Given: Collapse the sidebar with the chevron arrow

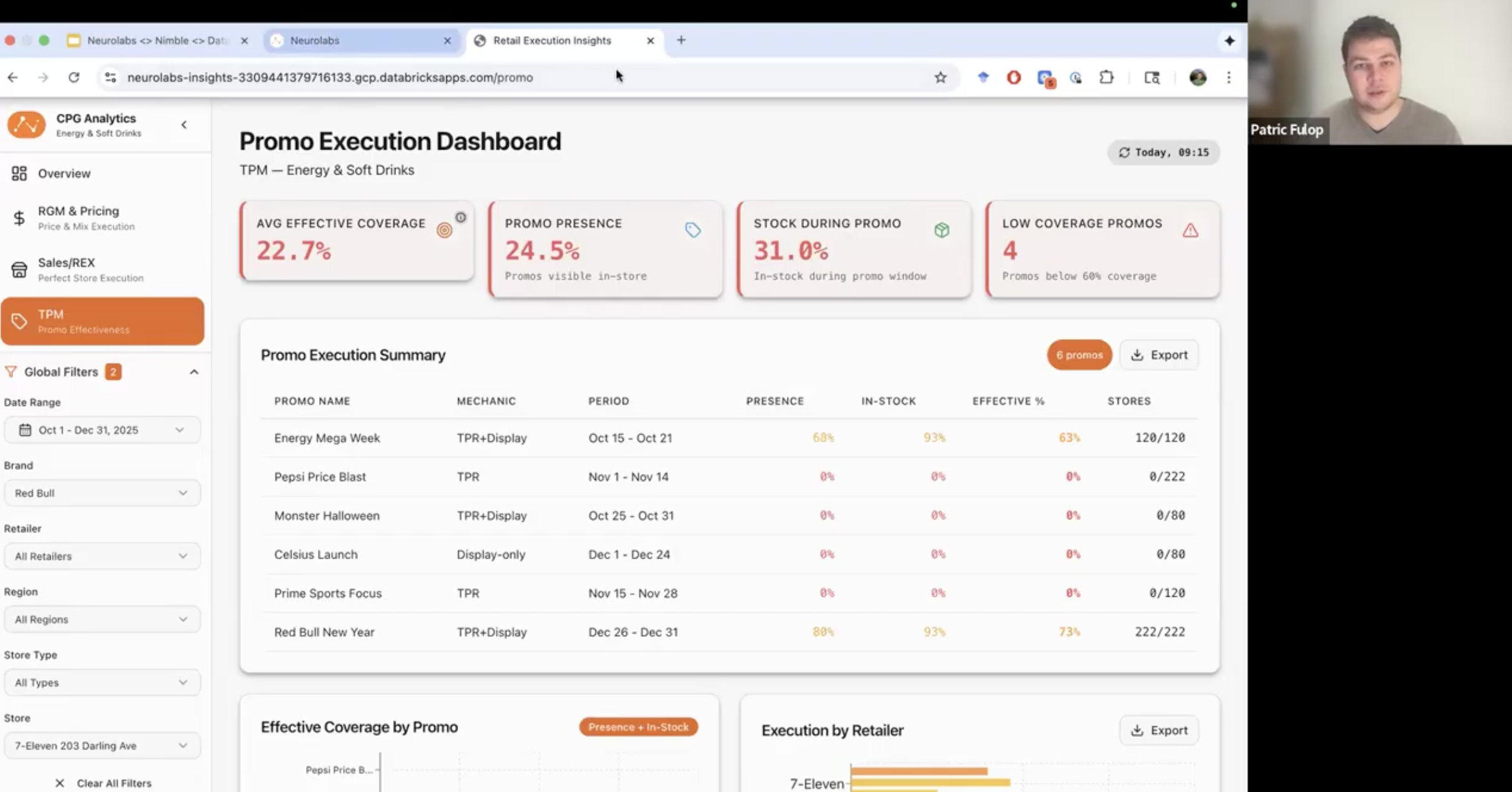Looking at the screenshot, I should tap(184, 124).
